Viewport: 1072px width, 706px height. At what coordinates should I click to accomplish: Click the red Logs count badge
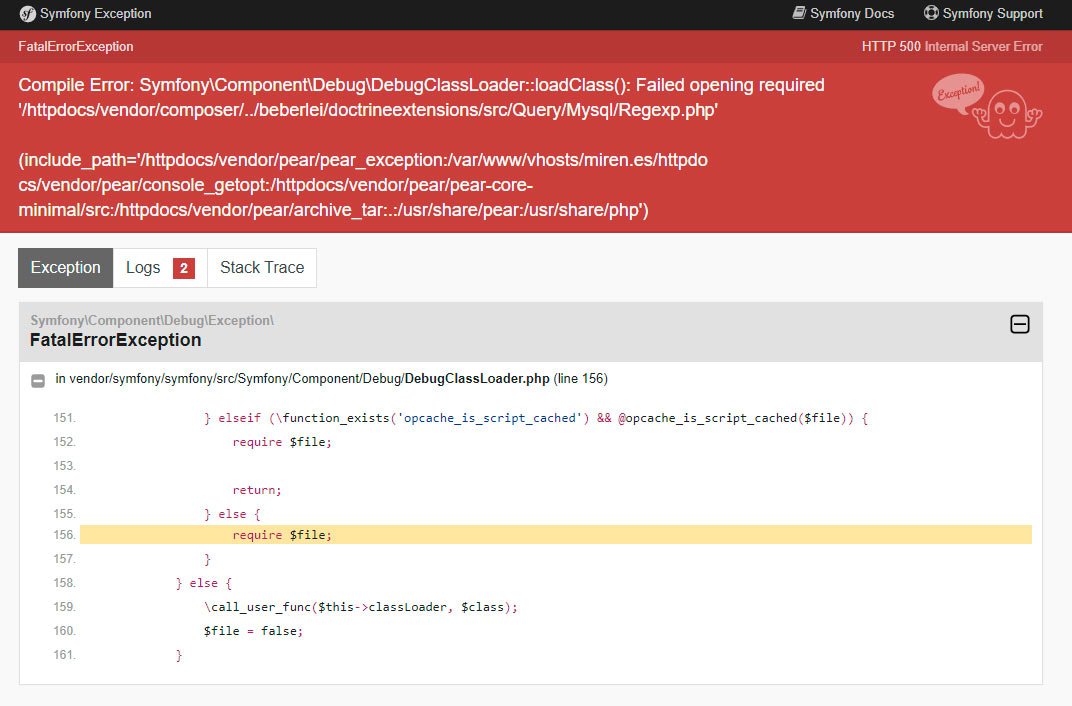tap(184, 269)
